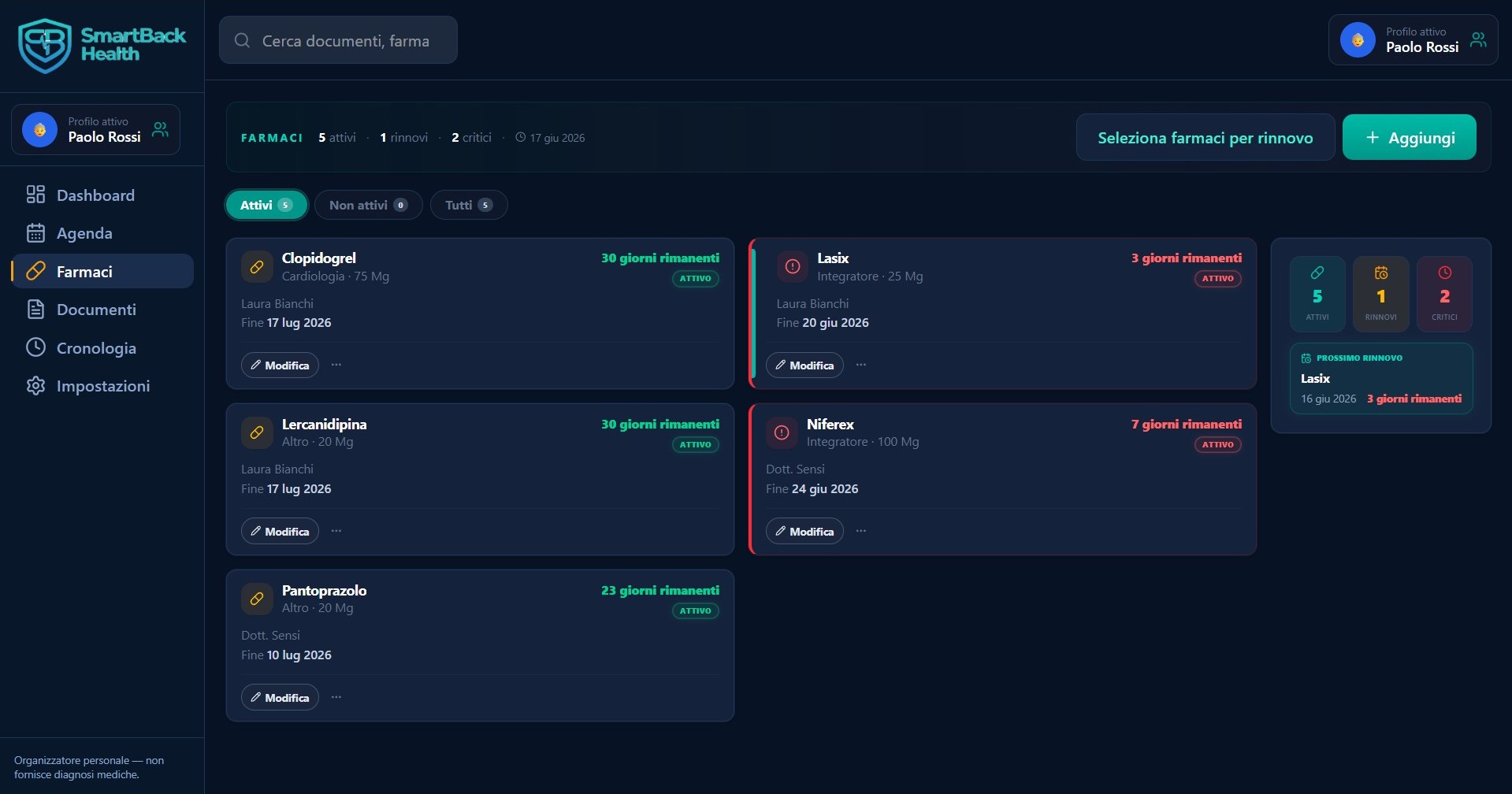Open more options on the Clopidogrel card

click(x=336, y=365)
